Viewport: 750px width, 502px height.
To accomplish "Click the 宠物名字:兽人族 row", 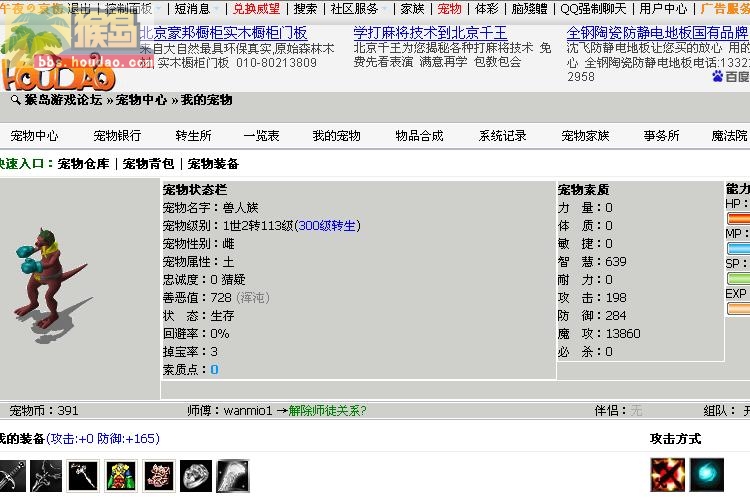I will tap(210, 208).
